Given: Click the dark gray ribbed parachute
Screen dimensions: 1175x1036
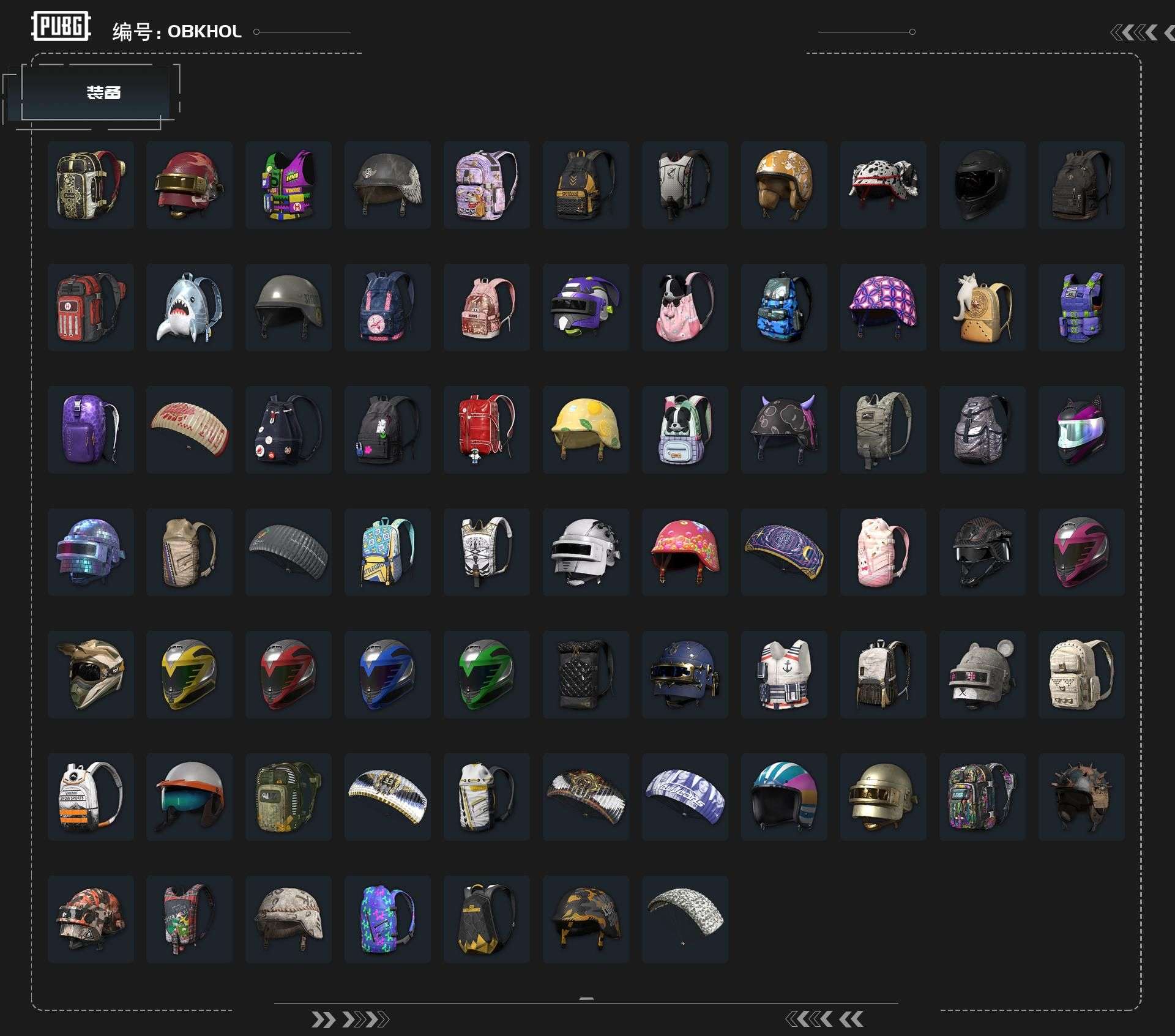Looking at the screenshot, I should [289, 552].
